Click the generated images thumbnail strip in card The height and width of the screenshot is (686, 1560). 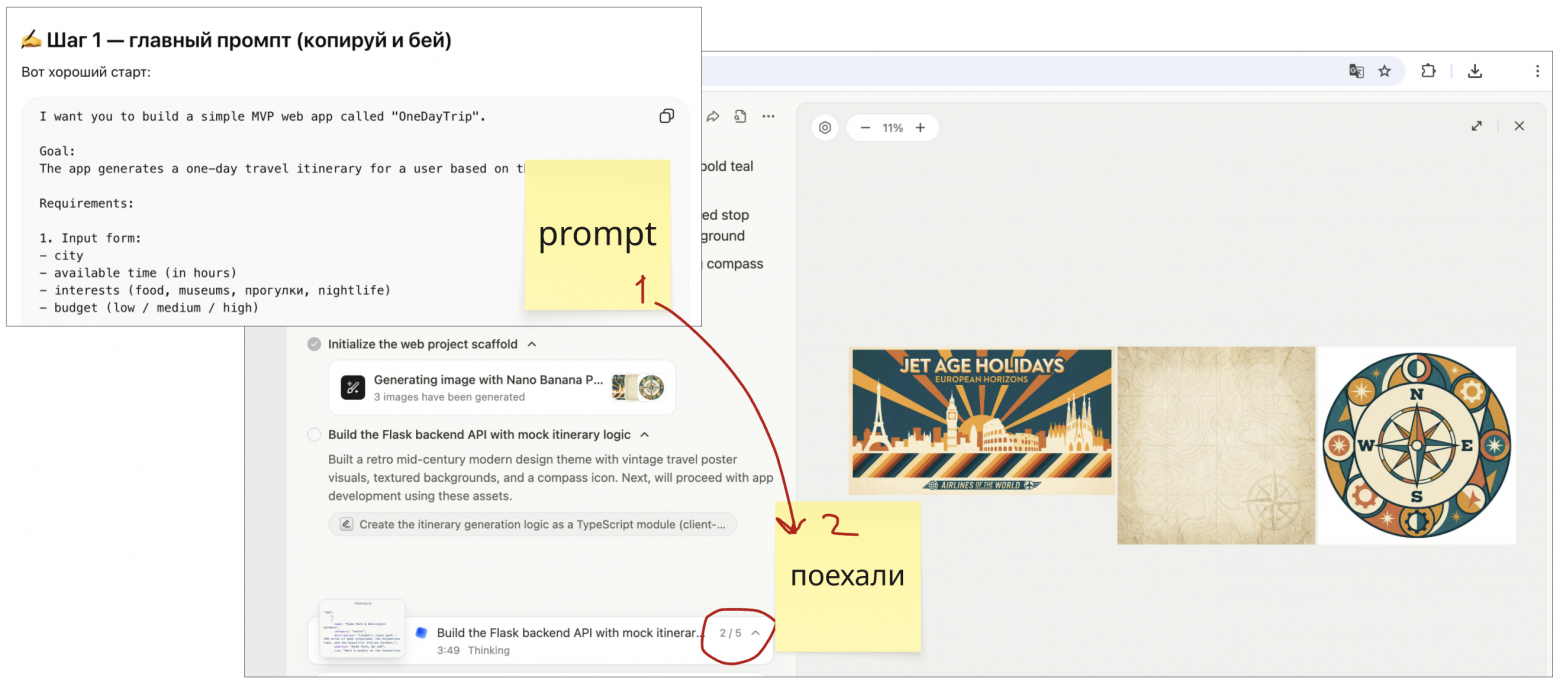point(638,387)
